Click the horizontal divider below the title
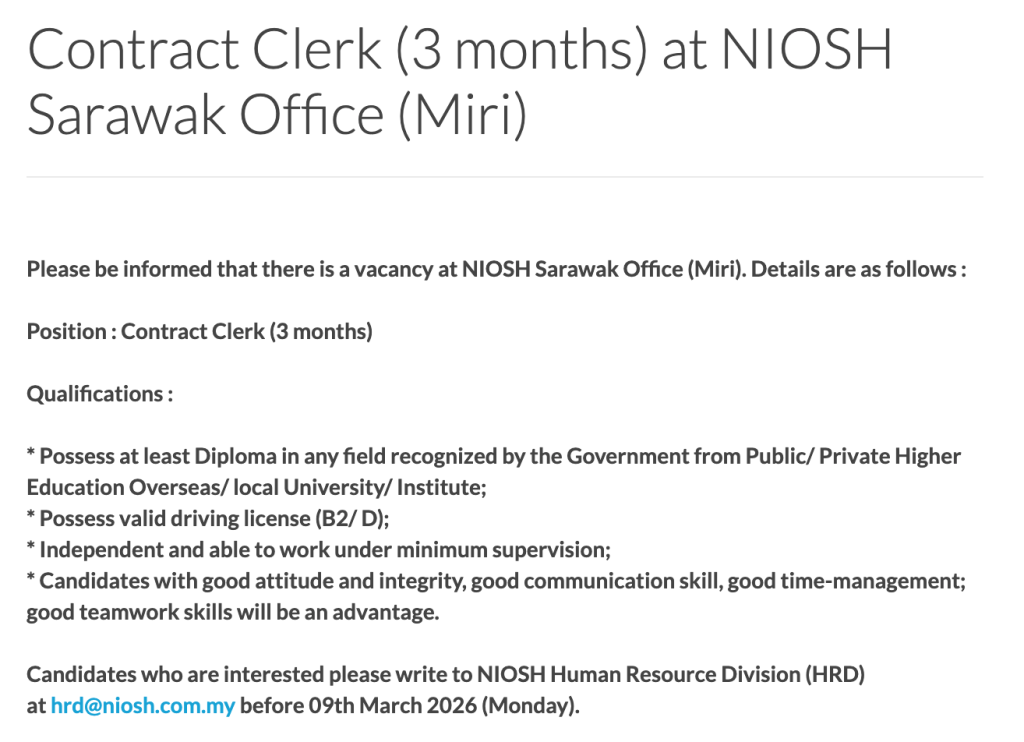1024x742 pixels. [x=505, y=177]
